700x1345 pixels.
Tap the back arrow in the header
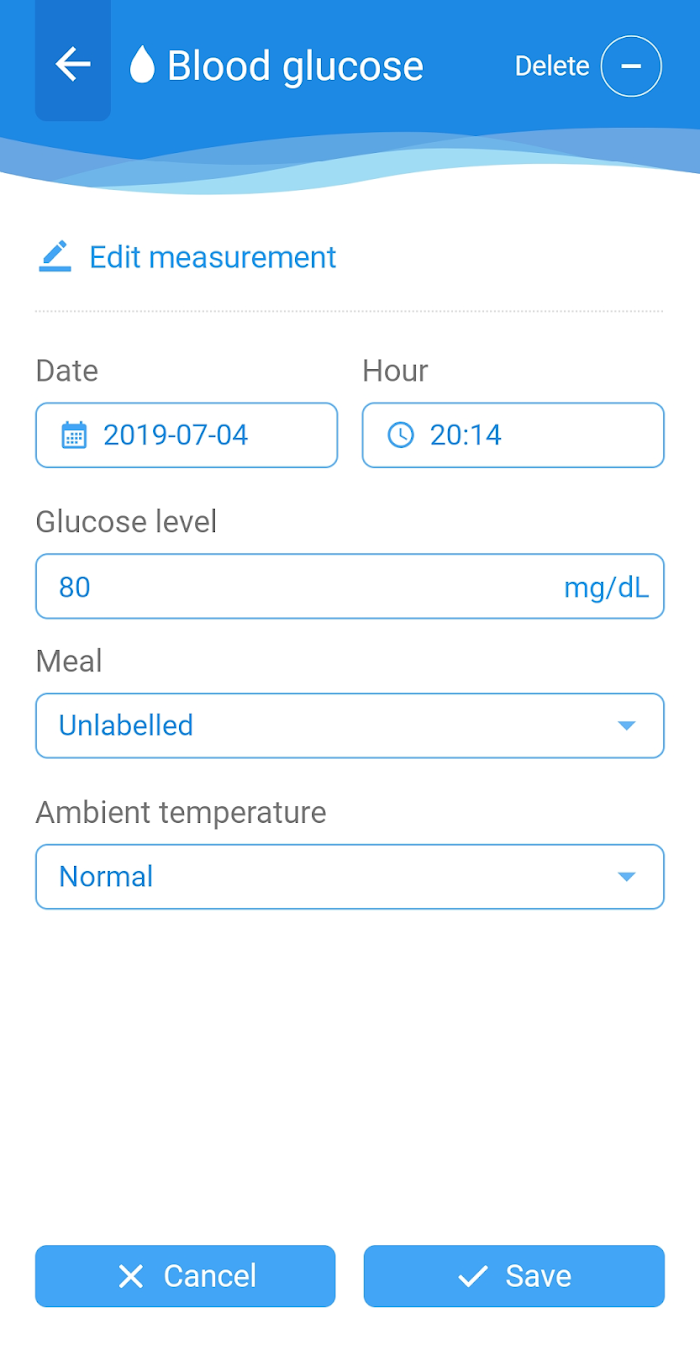(x=73, y=65)
